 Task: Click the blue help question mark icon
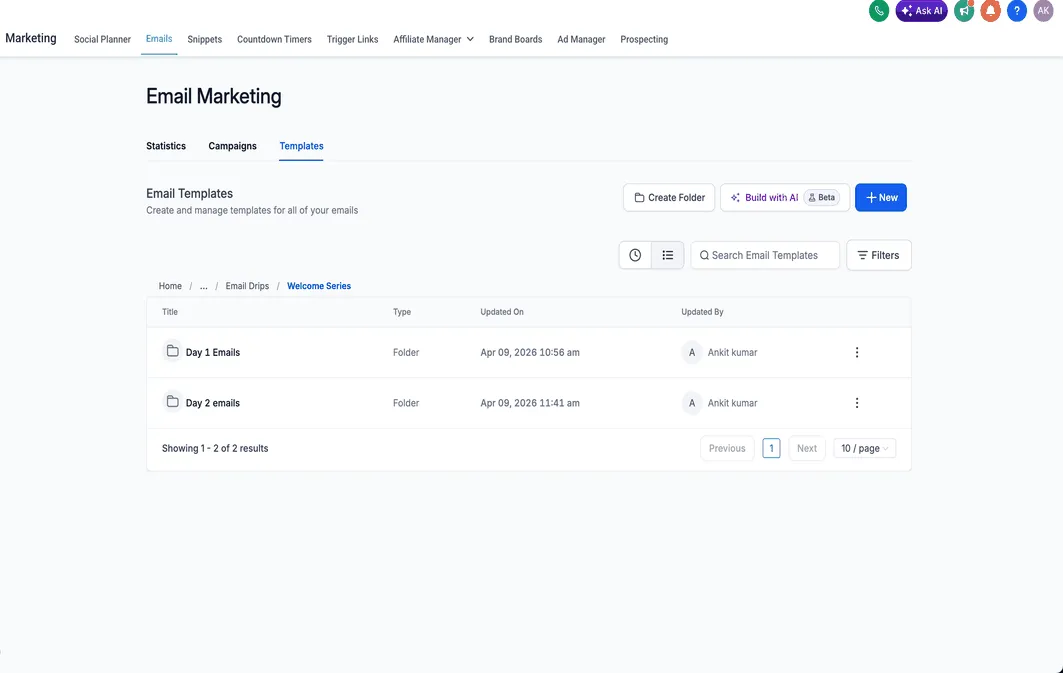(1017, 11)
